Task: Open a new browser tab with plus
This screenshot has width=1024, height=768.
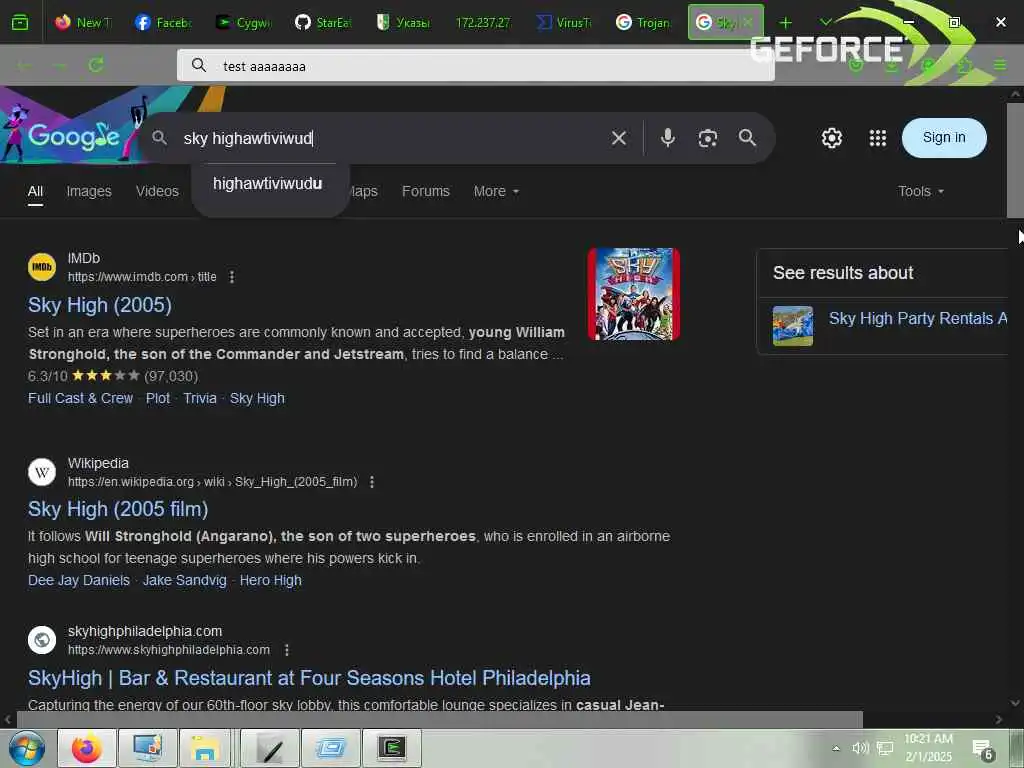Action: click(x=786, y=23)
